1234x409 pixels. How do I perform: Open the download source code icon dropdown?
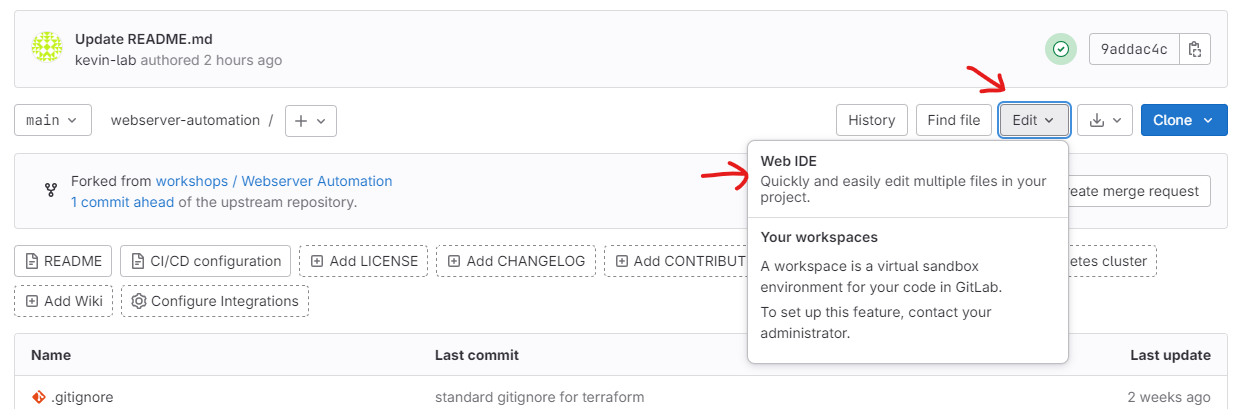1105,120
